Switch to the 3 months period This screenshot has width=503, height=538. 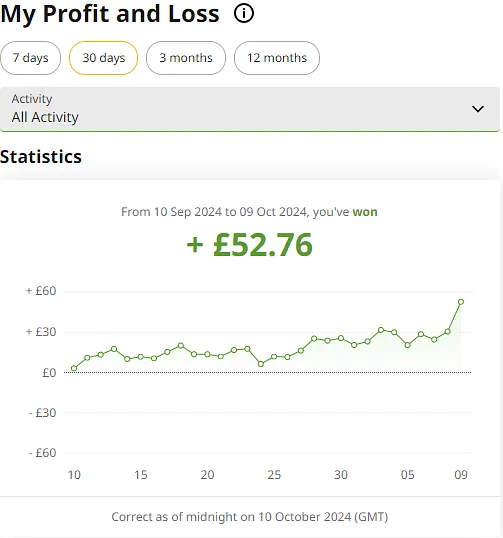coord(186,58)
